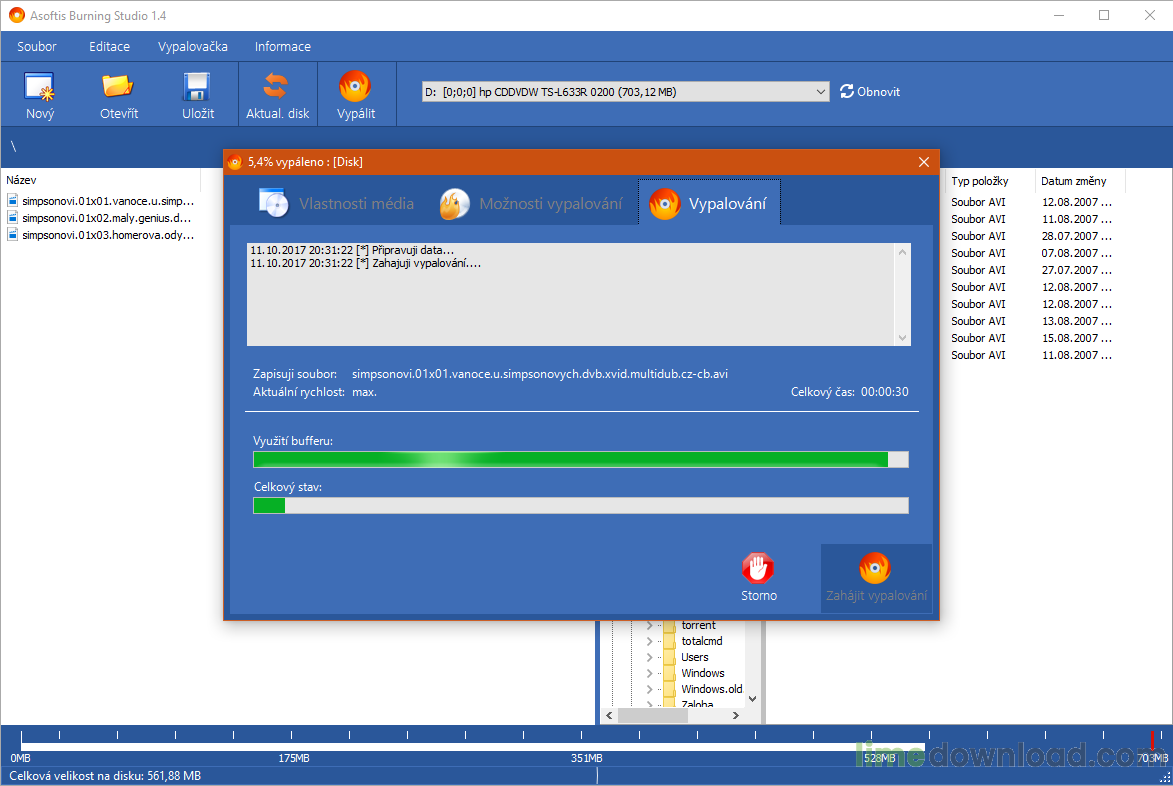Click the Obnovit refresh button
Image resolution: width=1173 pixels, height=786 pixels.
pyautogui.click(x=869, y=92)
